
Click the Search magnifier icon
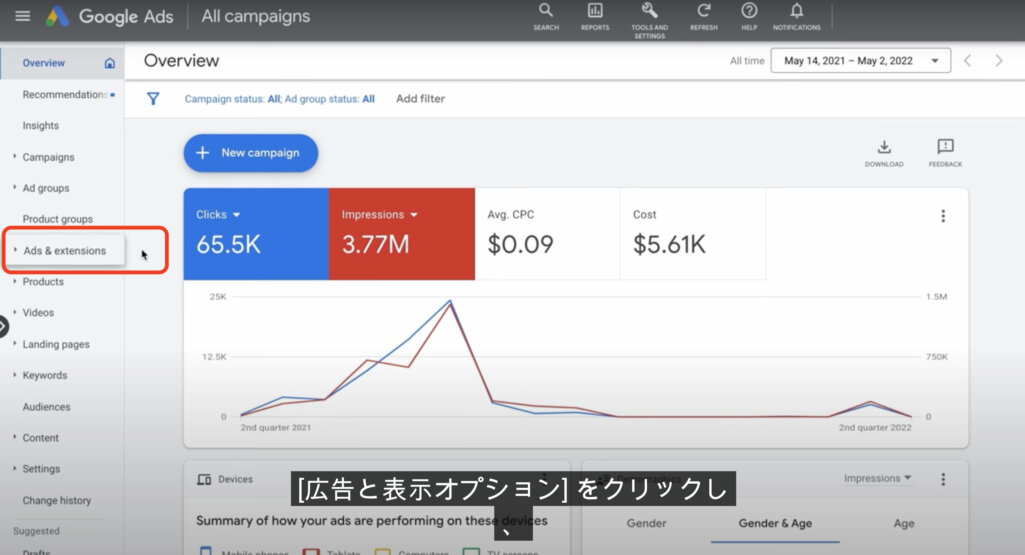[545, 12]
